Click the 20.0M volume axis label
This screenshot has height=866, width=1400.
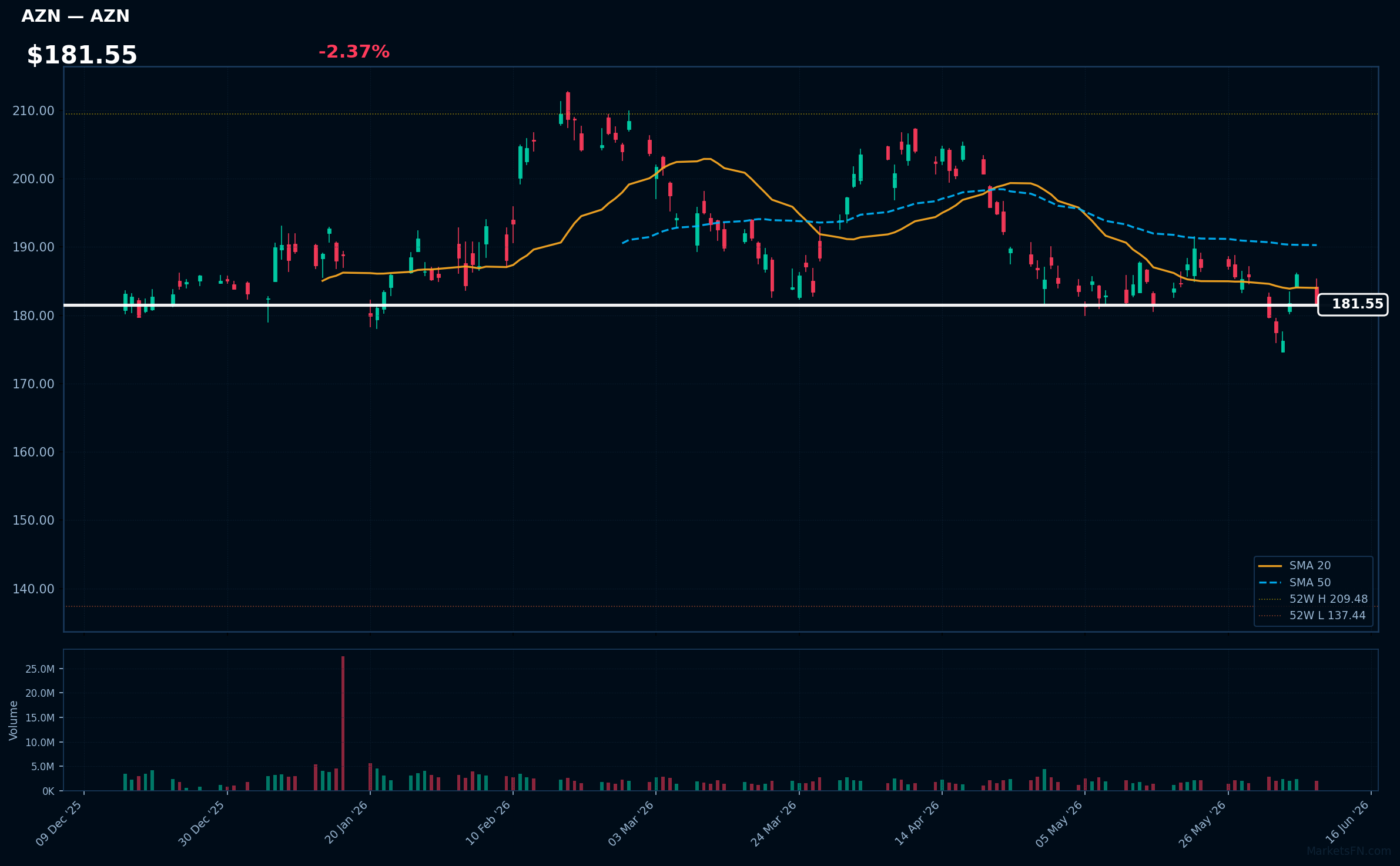[x=40, y=693]
